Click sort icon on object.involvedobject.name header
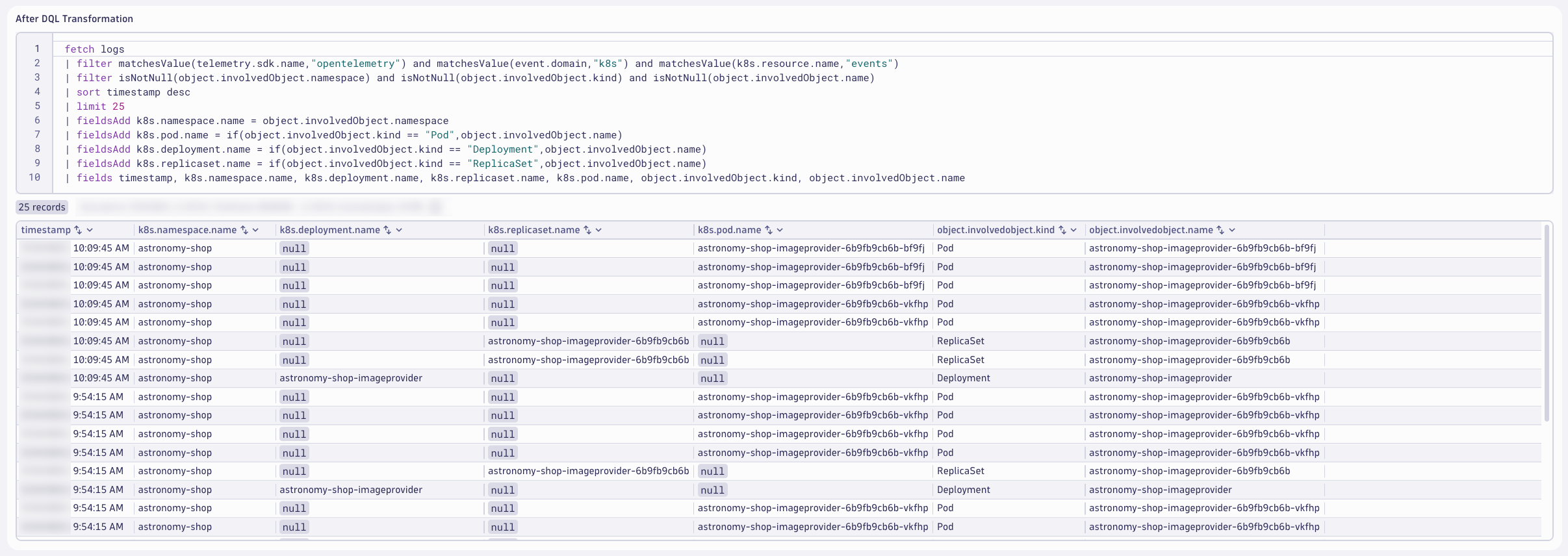Image resolution: width=1568 pixels, height=556 pixels. coord(1220,230)
